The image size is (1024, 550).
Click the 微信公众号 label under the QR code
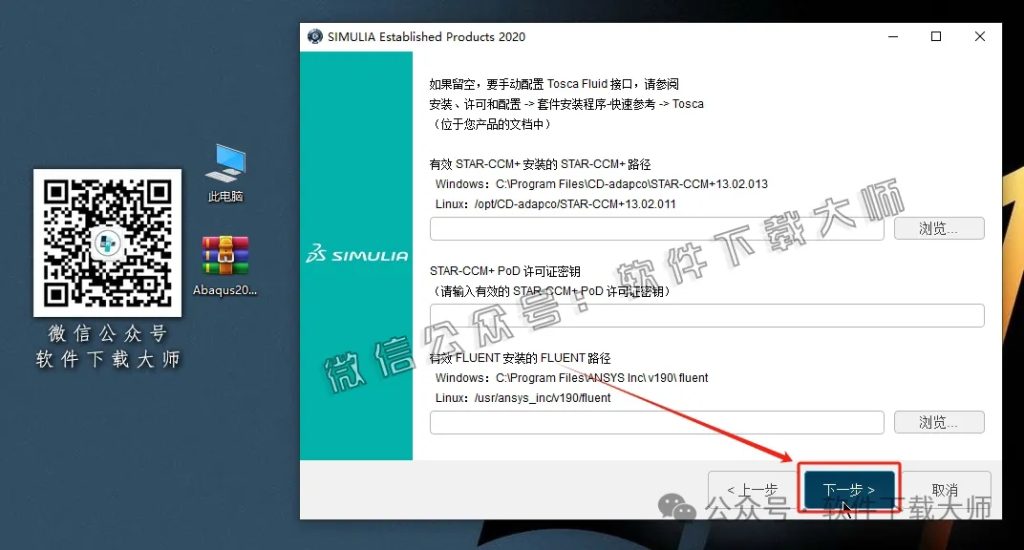point(108,334)
